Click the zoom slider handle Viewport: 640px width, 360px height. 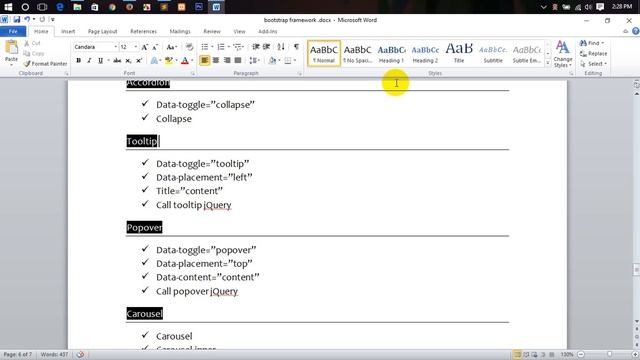click(609, 354)
